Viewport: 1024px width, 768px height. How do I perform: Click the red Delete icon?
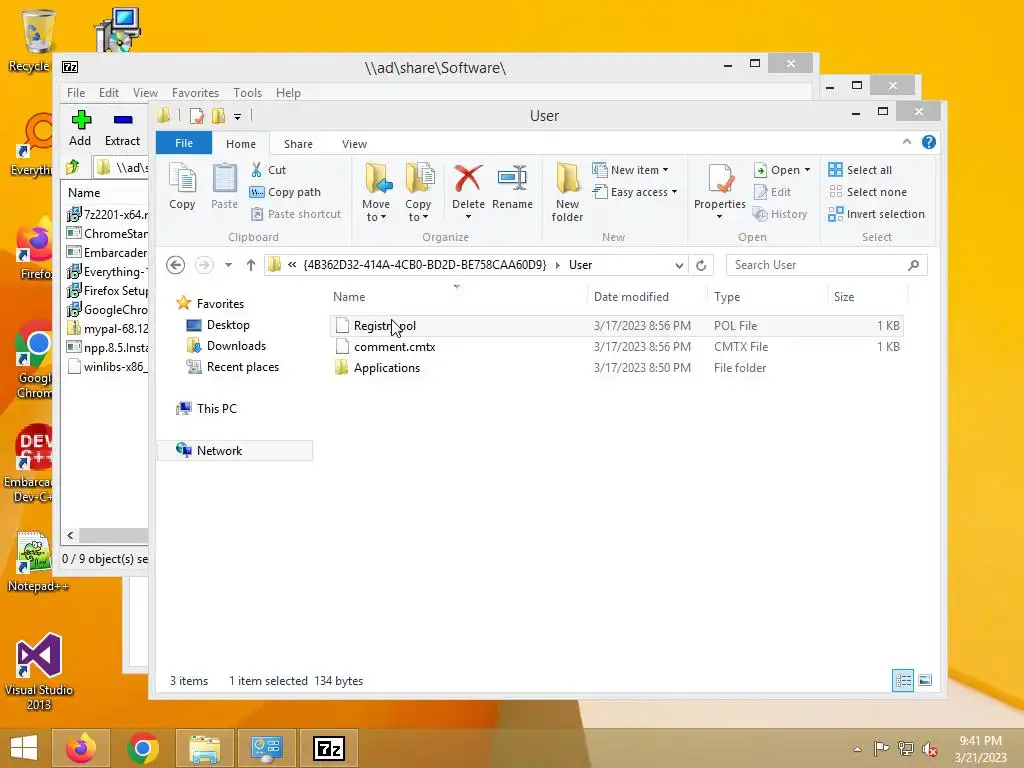pyautogui.click(x=468, y=178)
